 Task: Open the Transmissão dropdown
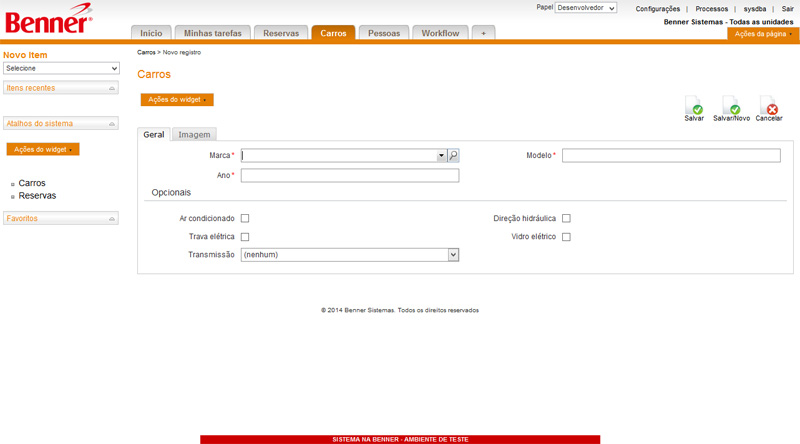click(x=349, y=255)
